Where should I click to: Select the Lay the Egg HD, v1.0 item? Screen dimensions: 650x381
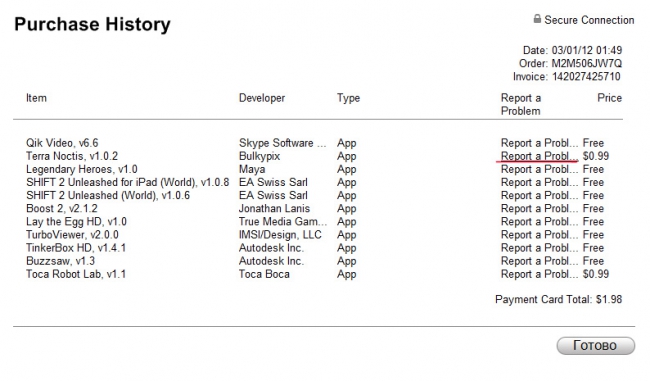(x=76, y=222)
